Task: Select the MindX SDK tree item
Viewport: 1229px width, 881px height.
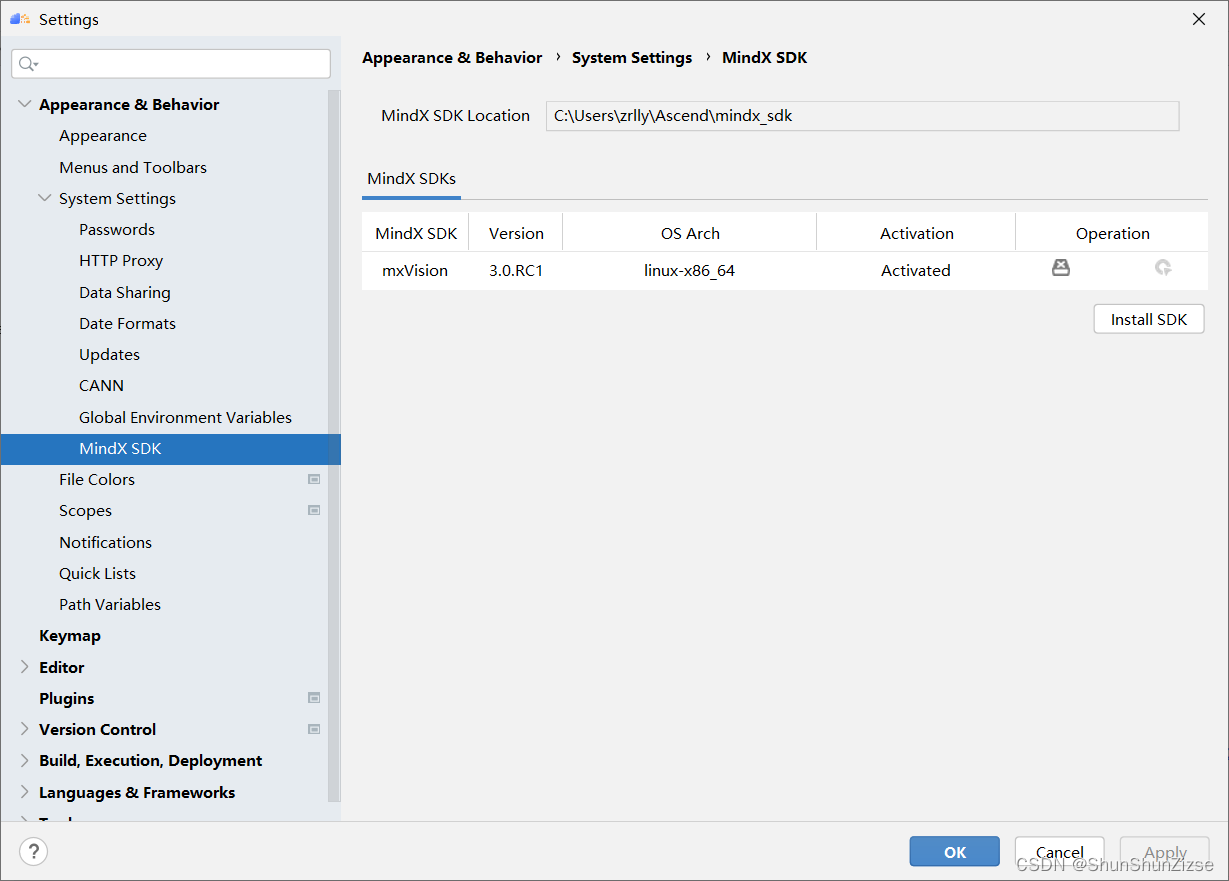Action: pyautogui.click(x=170, y=448)
